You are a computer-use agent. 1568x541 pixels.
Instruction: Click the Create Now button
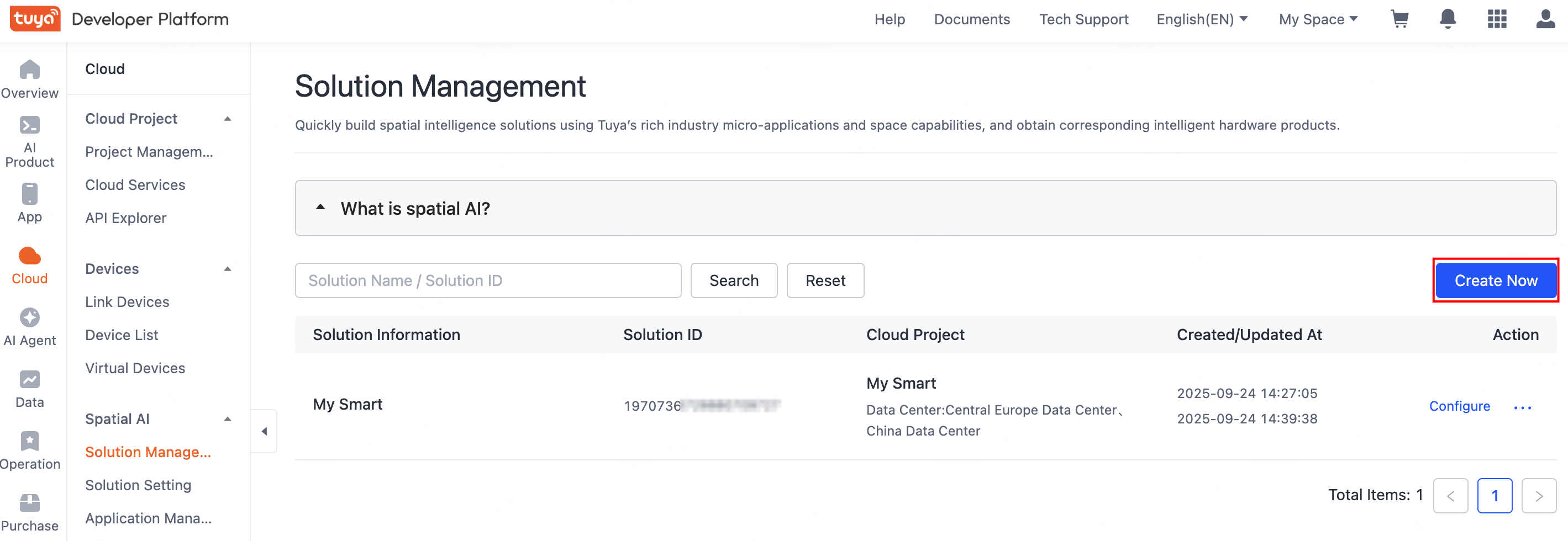click(1496, 280)
